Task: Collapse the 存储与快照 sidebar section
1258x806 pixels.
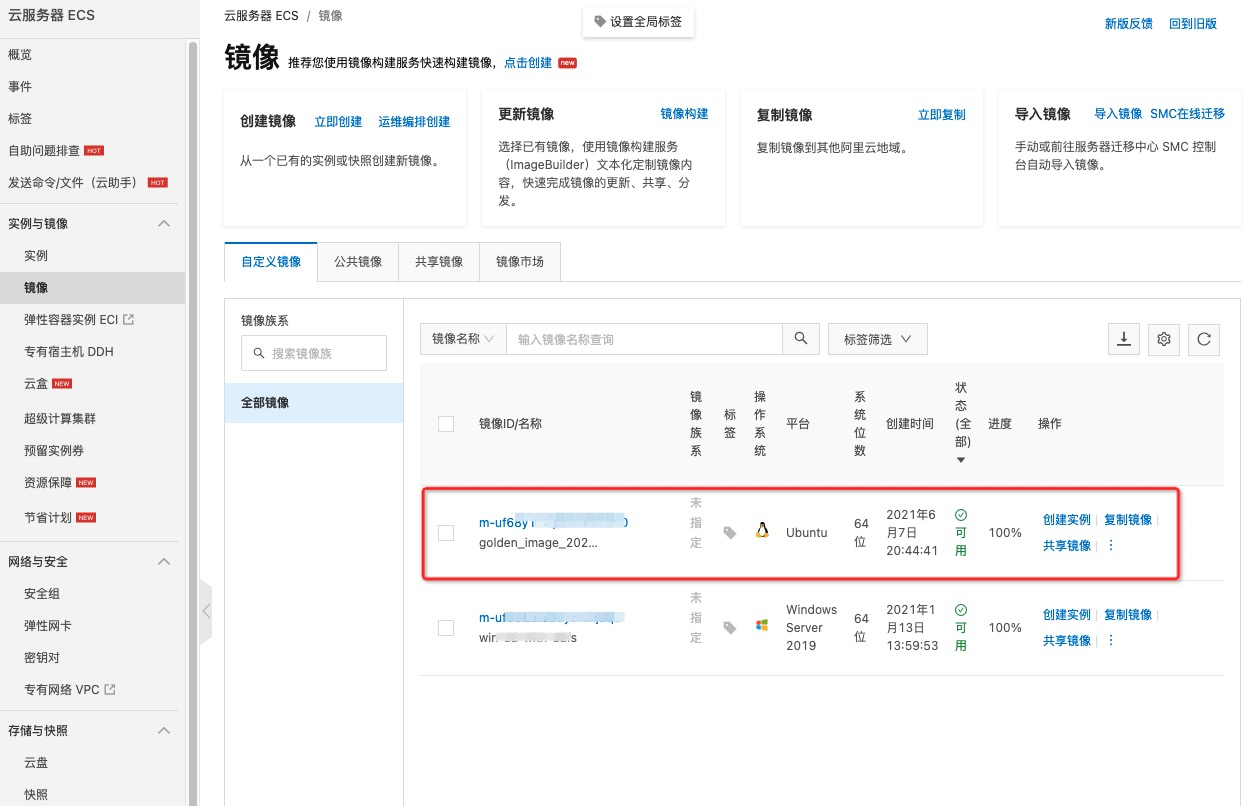Action: tap(164, 731)
